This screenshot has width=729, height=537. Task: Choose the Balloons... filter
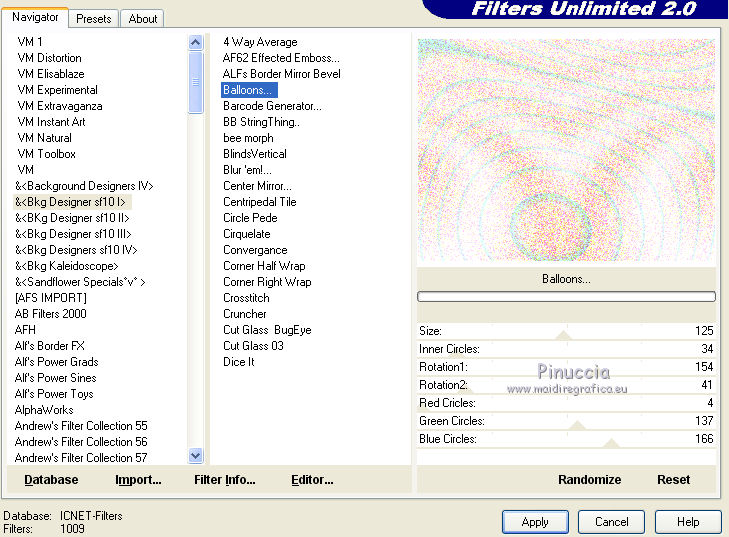[x=249, y=90]
